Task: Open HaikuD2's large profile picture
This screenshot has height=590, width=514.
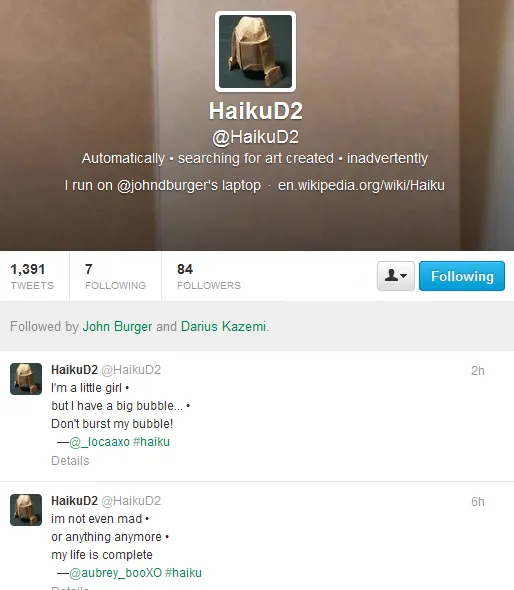Action: 255,52
